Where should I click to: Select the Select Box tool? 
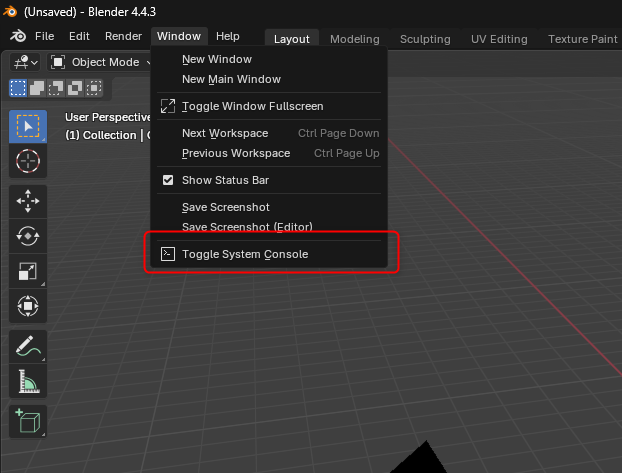[28, 128]
